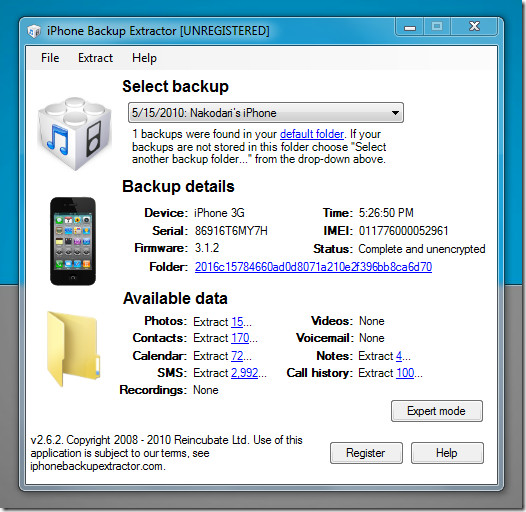This screenshot has height=512, width=526.
Task: Click the app icon in title bar
Action: pyautogui.click(x=34, y=31)
